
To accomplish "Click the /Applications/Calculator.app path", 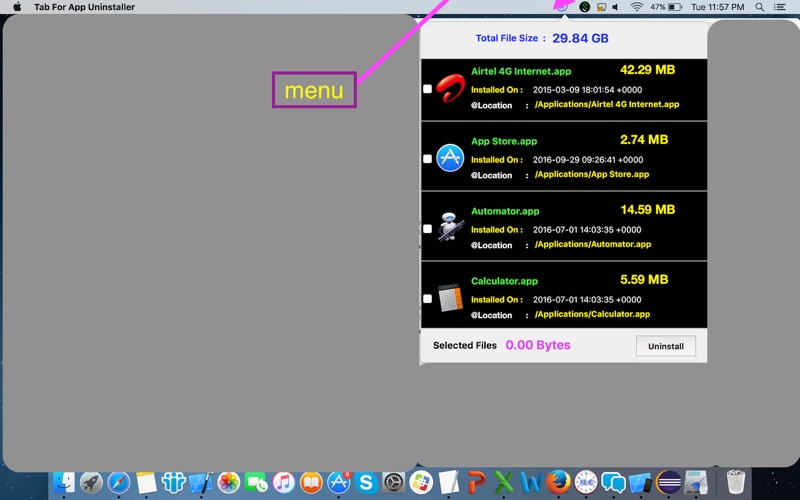I will (x=592, y=314).
